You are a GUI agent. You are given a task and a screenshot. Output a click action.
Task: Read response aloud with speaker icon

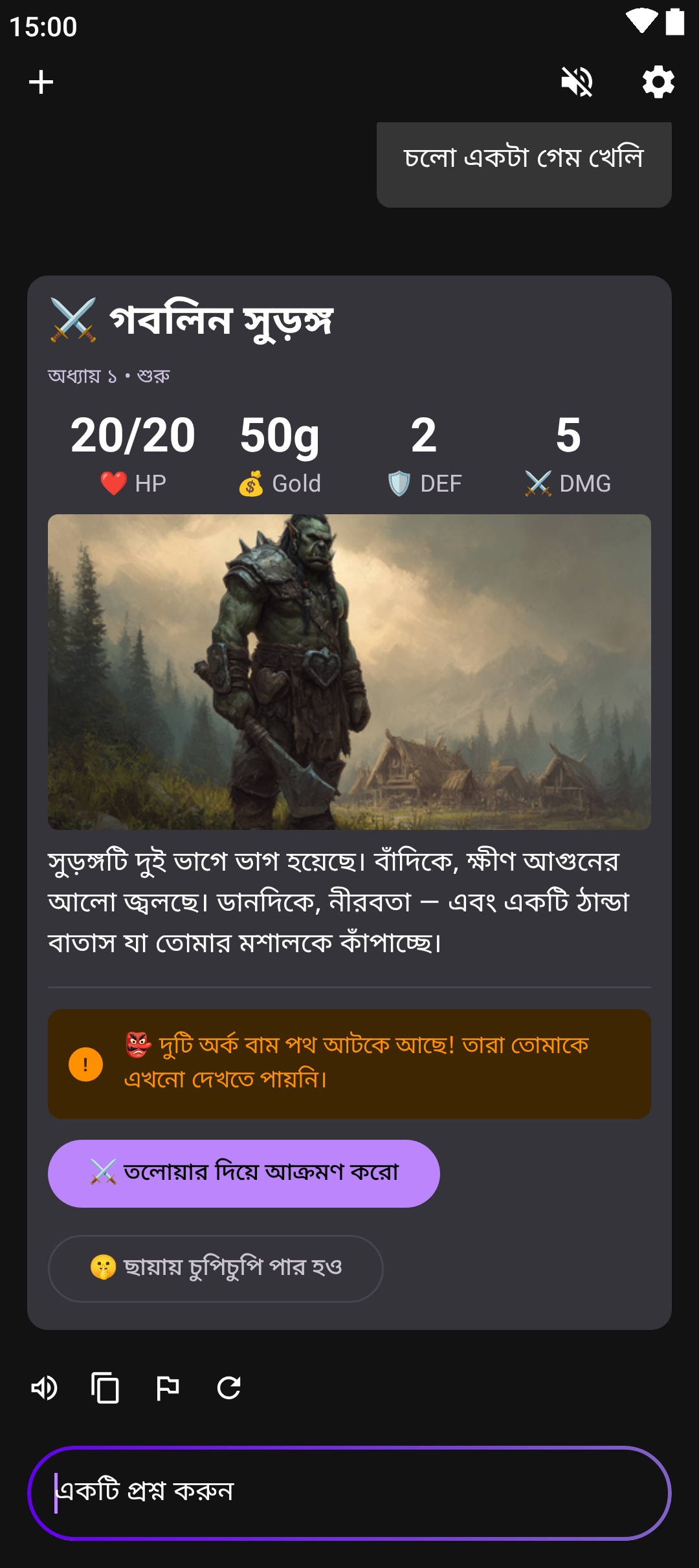click(45, 1388)
